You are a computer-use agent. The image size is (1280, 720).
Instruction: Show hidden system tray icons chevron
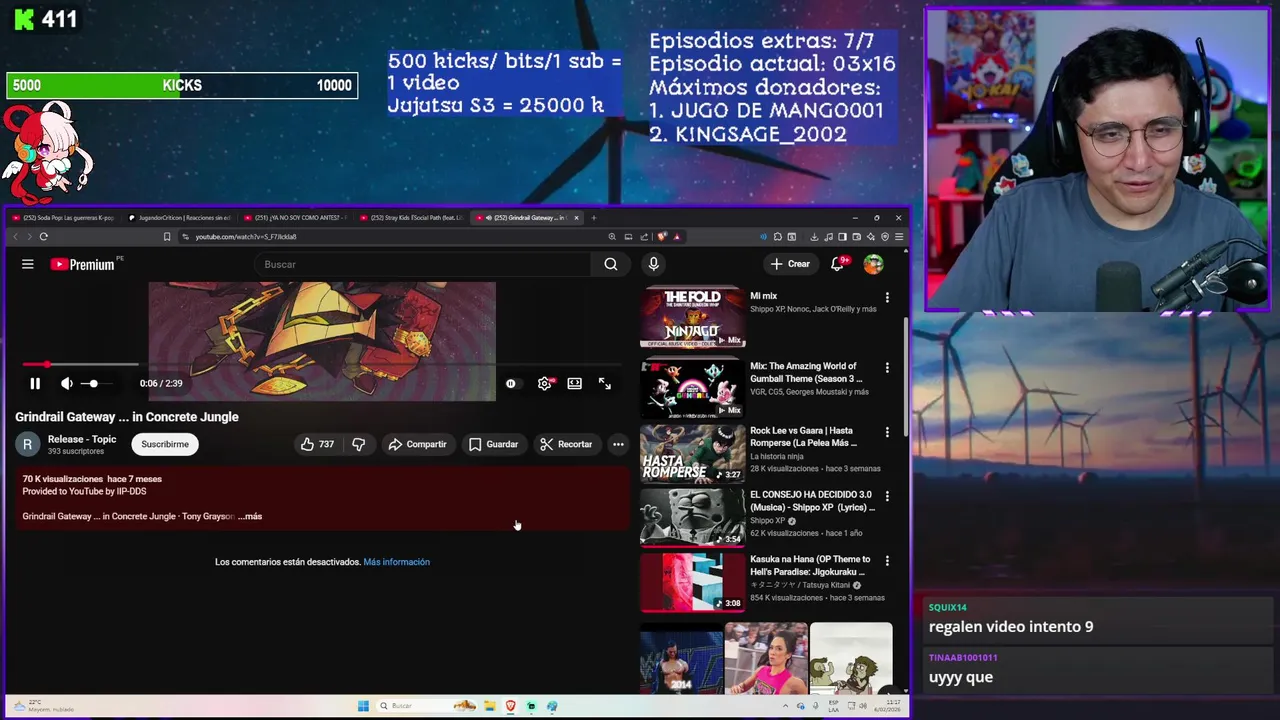click(786, 706)
